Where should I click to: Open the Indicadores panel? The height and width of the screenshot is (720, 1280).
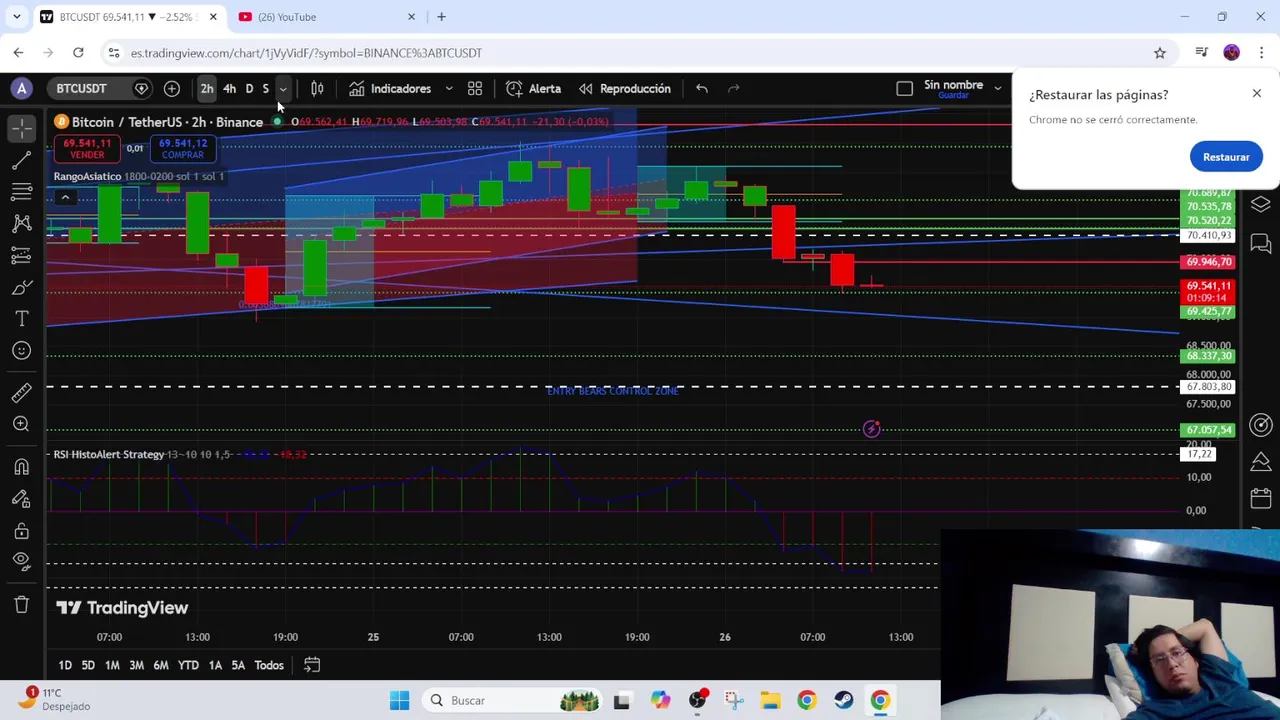click(x=390, y=88)
